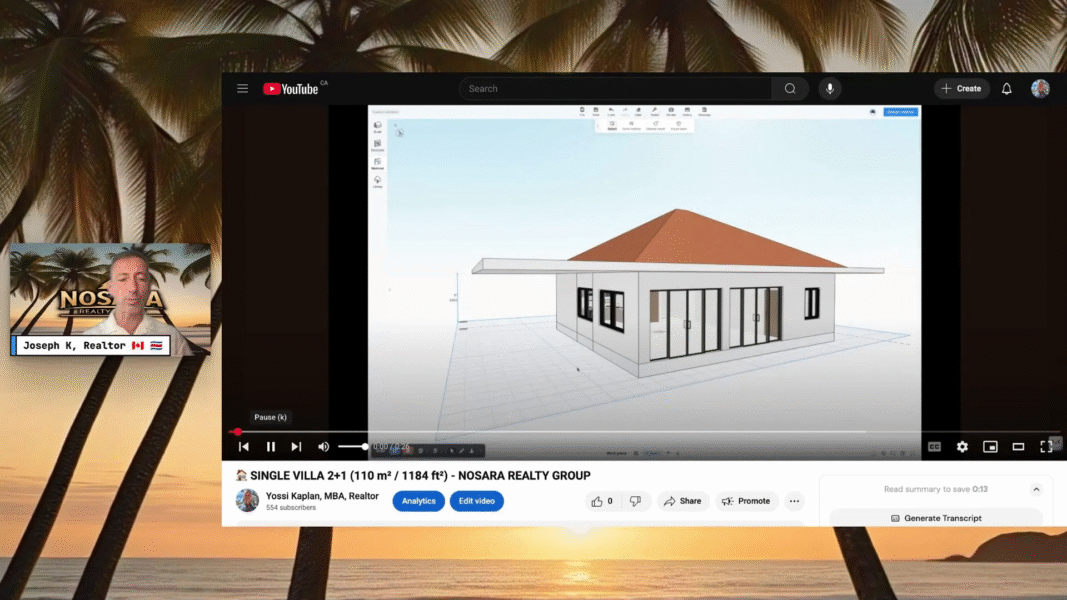Toggle closed captions on the player
This screenshot has height=600, width=1067.
pos(934,447)
